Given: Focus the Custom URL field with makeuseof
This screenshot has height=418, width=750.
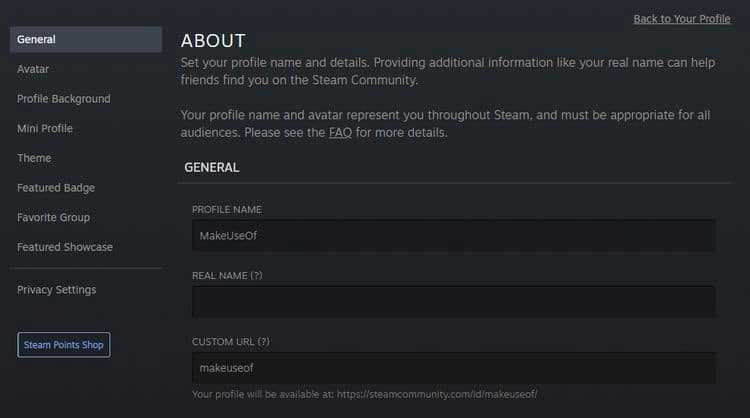Looking at the screenshot, I should point(454,368).
